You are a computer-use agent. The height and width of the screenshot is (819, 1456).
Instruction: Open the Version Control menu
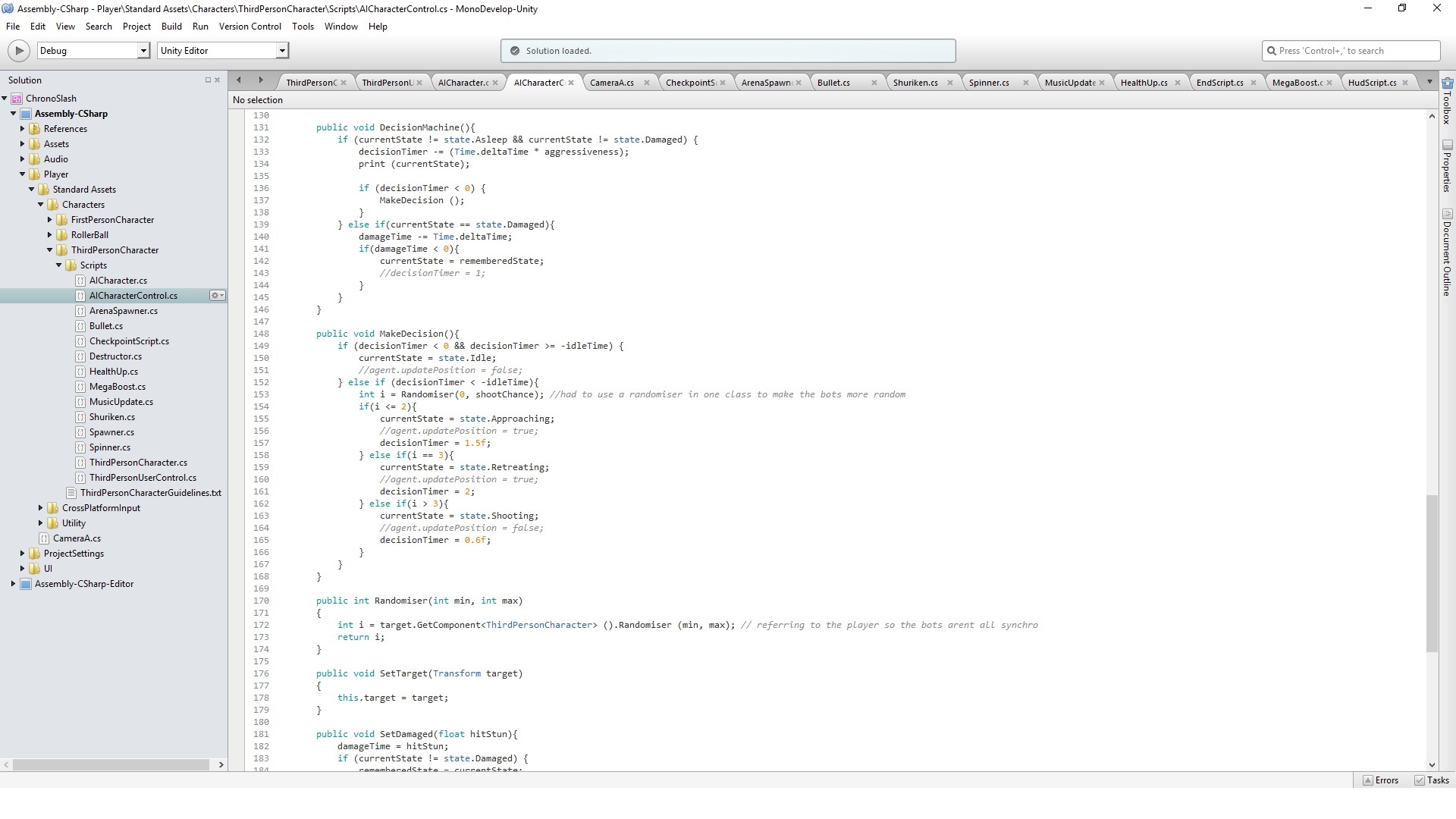[x=249, y=27]
